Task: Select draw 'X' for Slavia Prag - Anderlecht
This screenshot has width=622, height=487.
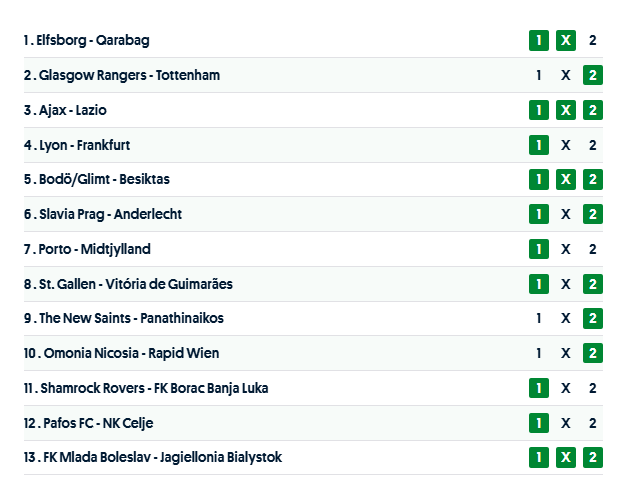Action: click(565, 214)
